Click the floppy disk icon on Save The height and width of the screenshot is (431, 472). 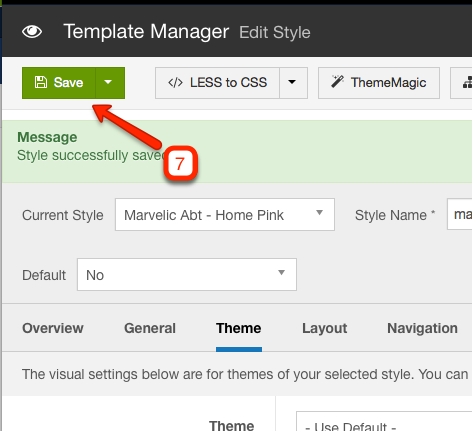tap(41, 82)
